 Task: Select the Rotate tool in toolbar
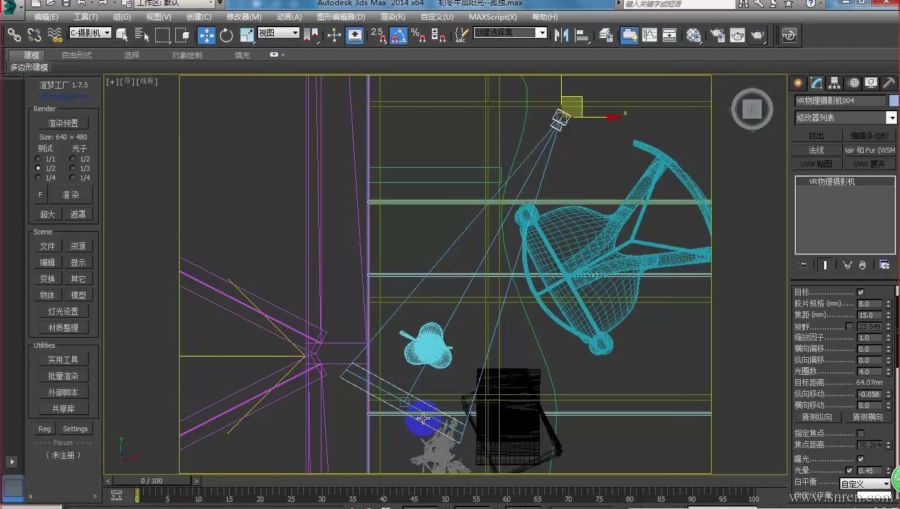click(226, 35)
